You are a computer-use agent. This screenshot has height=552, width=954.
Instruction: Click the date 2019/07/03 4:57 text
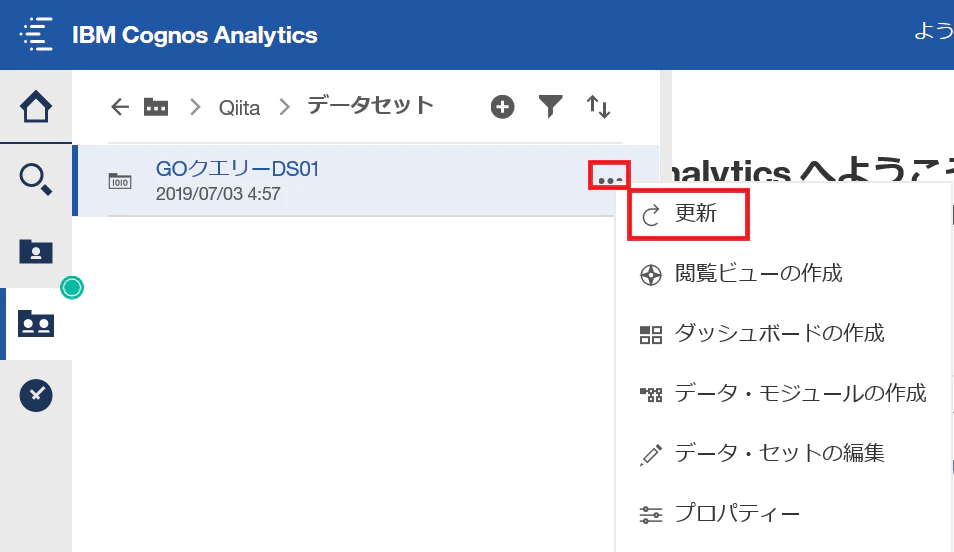tap(218, 194)
